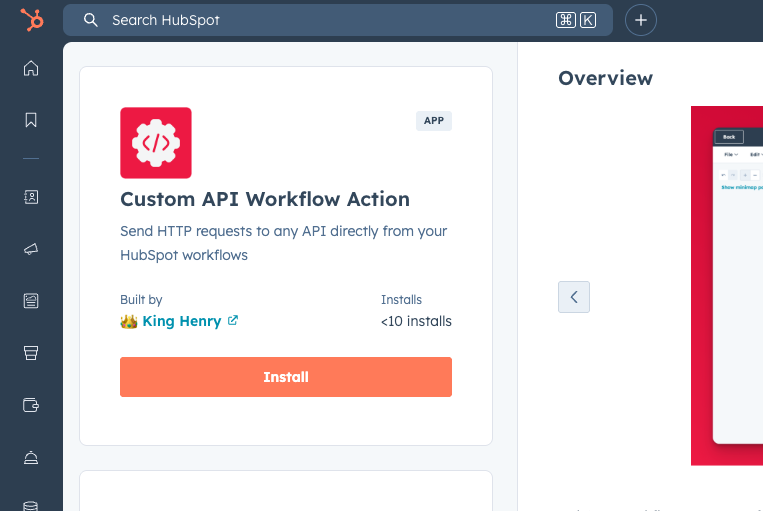This screenshot has height=511, width=763.
Task: Click the Install button
Action: click(x=286, y=377)
